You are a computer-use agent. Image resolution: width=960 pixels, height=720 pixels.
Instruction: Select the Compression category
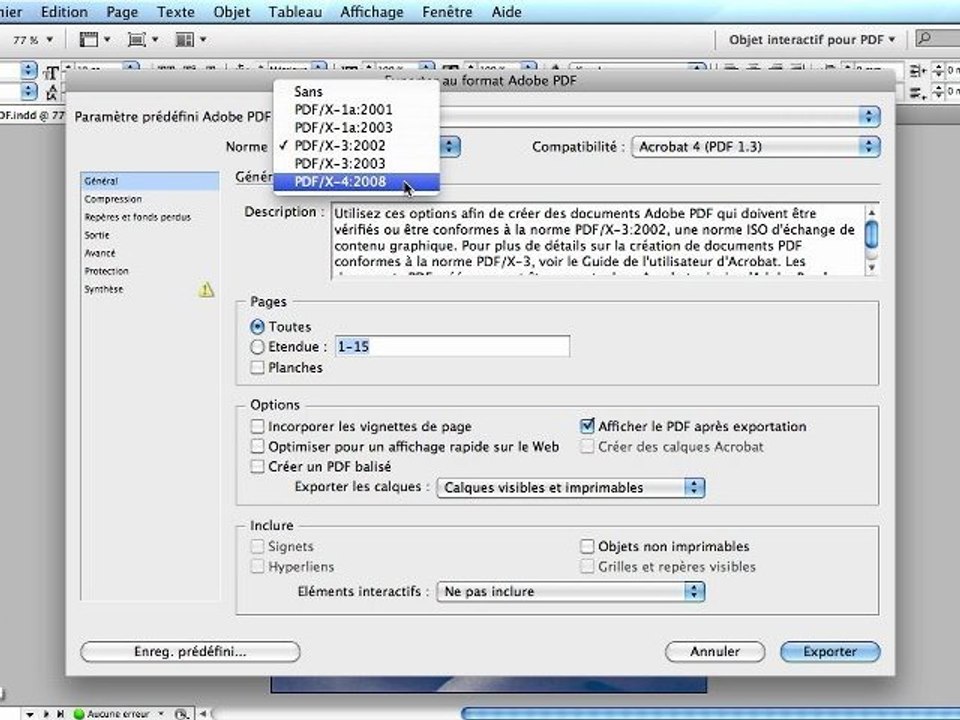tap(149, 199)
